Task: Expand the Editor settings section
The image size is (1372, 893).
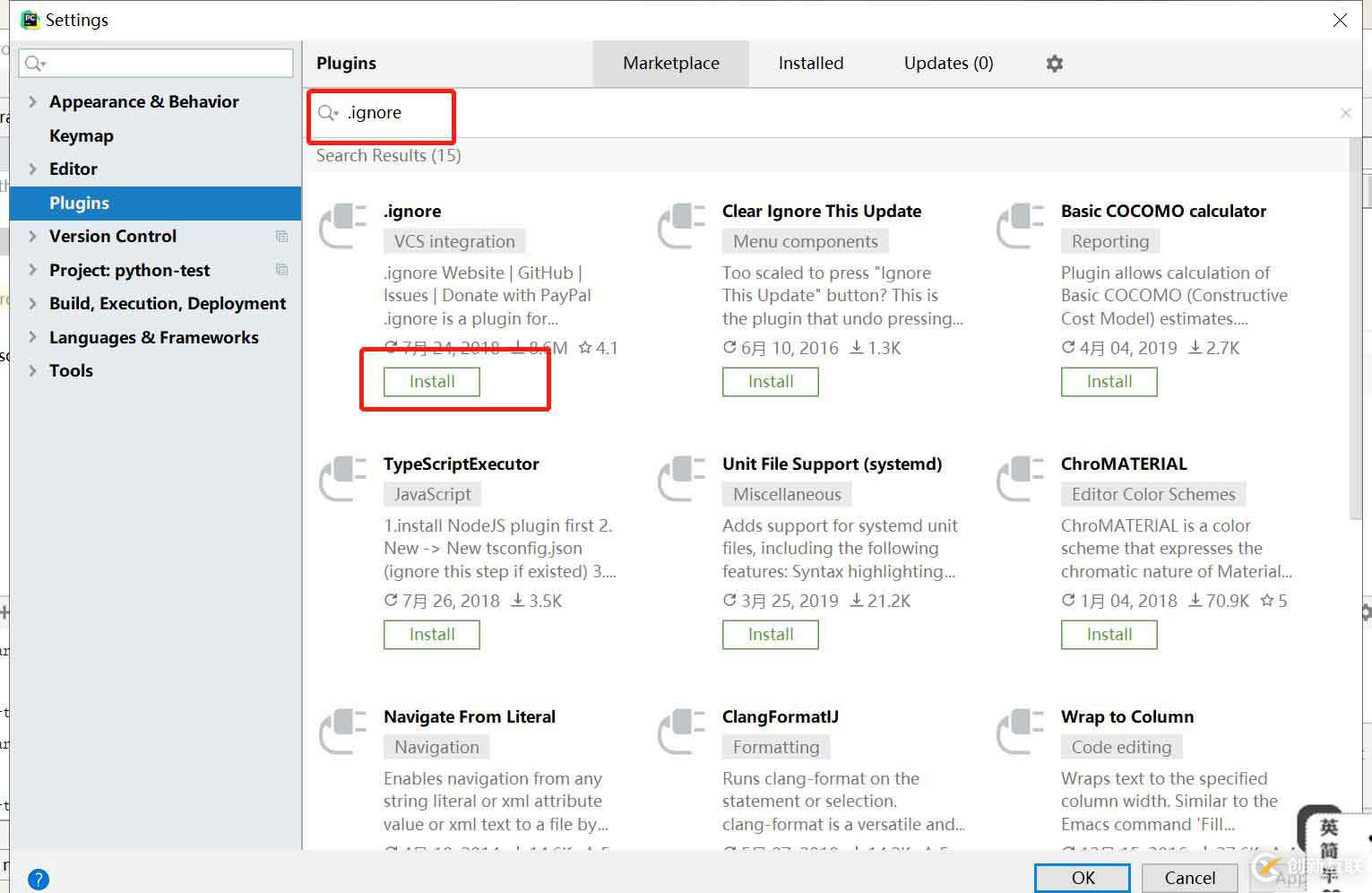Action: pyautogui.click(x=32, y=169)
